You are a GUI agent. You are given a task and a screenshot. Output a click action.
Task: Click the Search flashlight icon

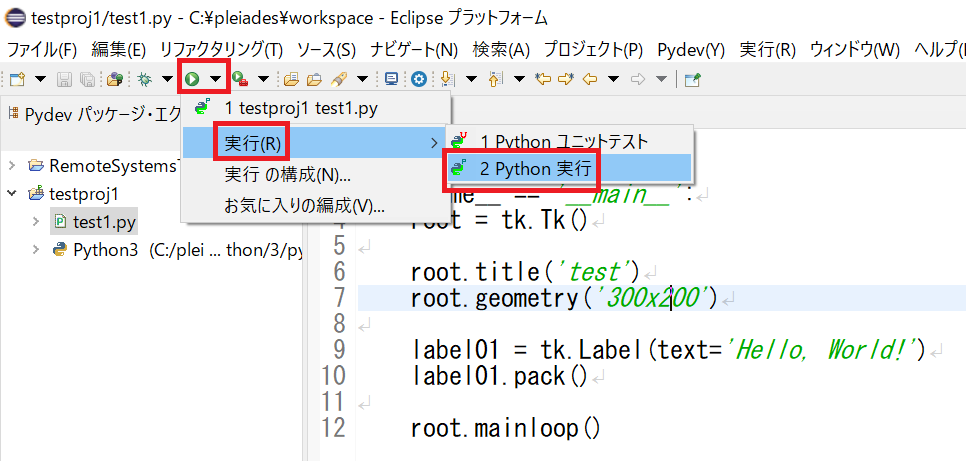pos(338,79)
